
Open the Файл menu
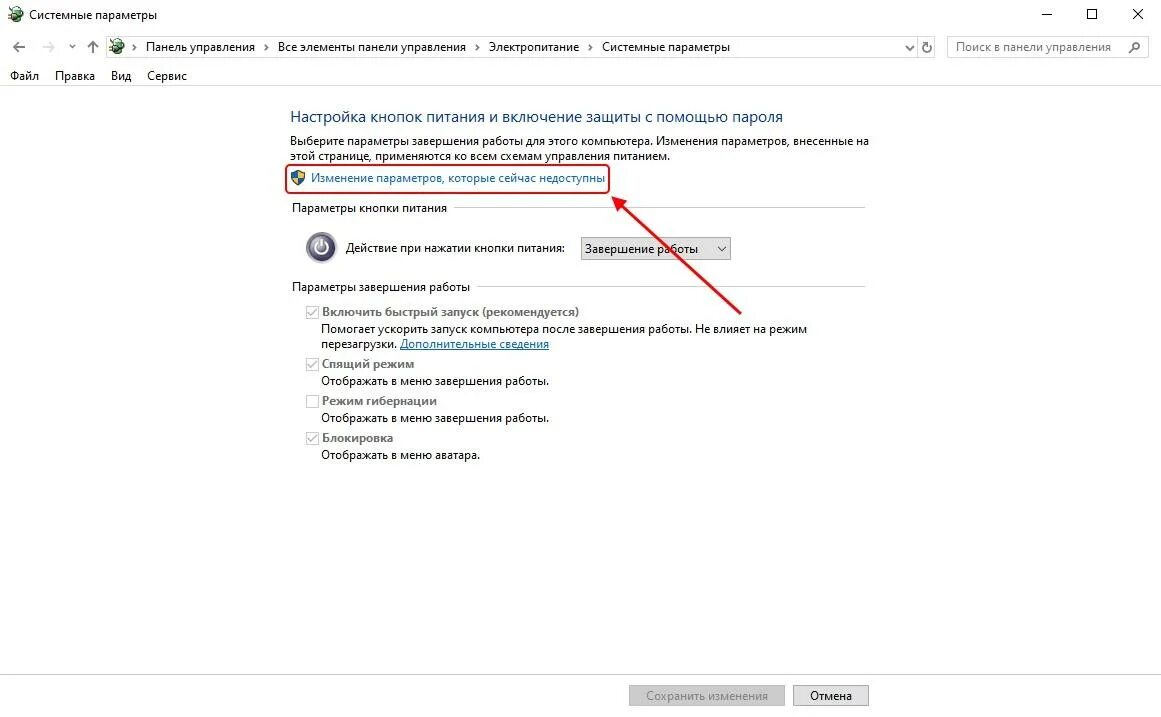tap(24, 76)
